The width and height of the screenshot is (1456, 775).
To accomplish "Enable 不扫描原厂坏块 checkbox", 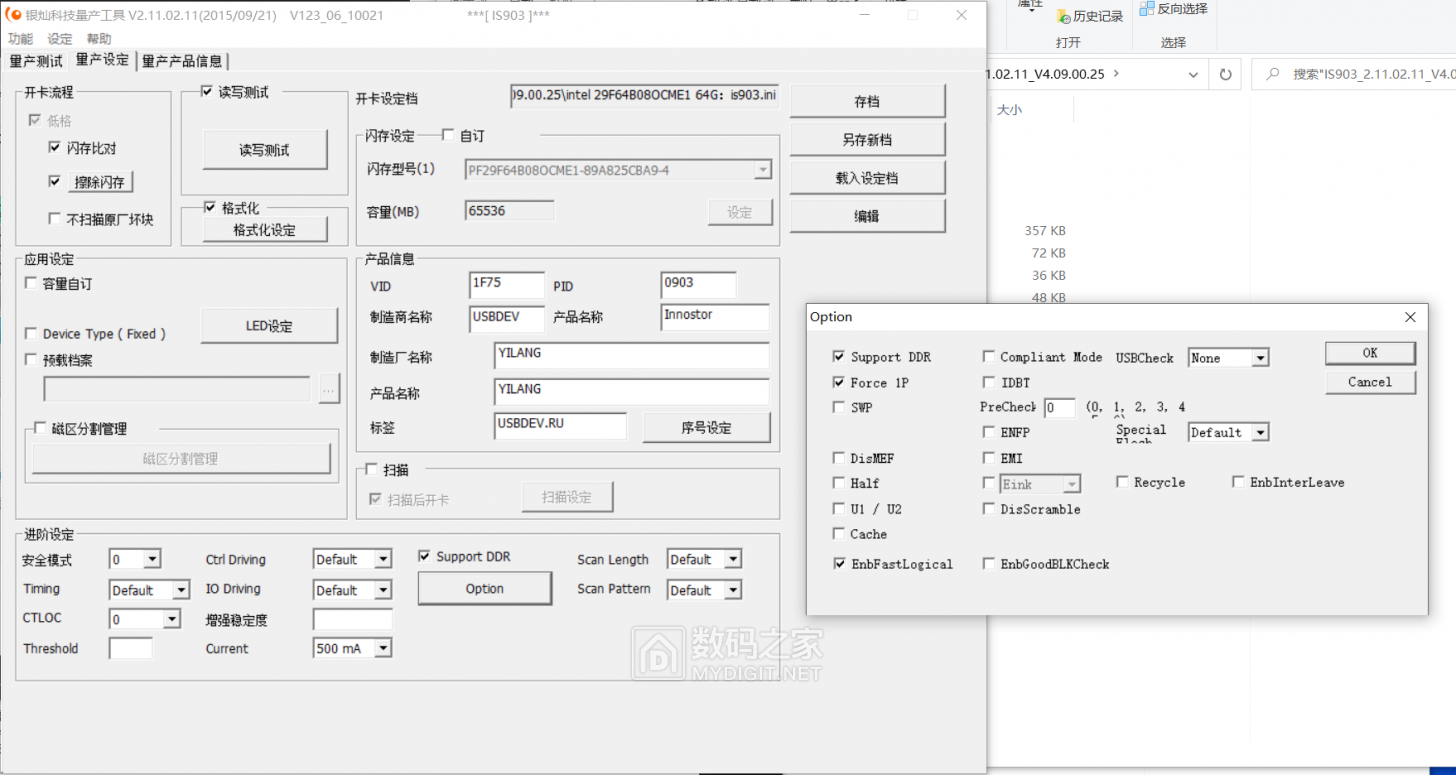I will pyautogui.click(x=55, y=219).
